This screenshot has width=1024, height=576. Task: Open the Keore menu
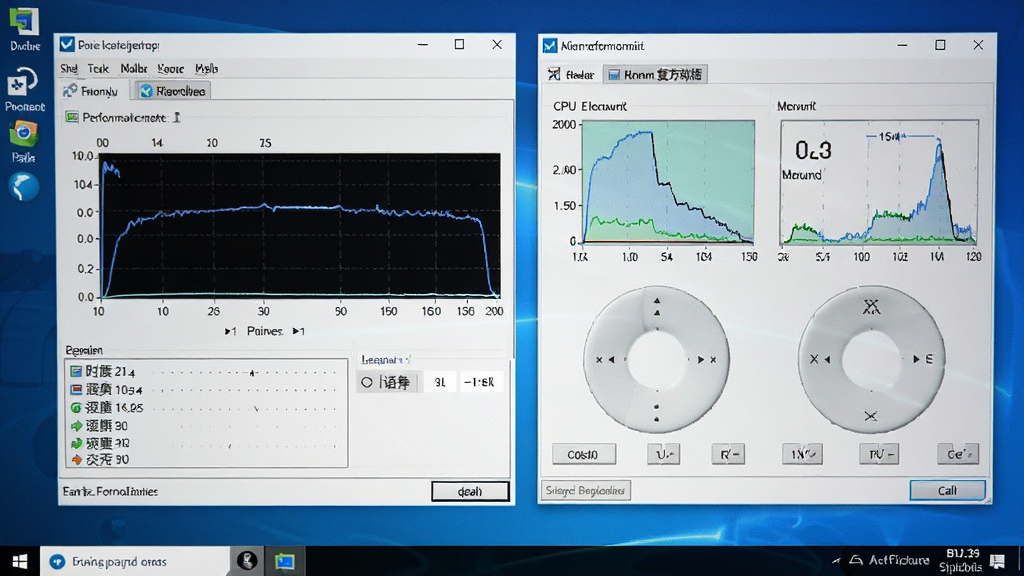(x=170, y=69)
